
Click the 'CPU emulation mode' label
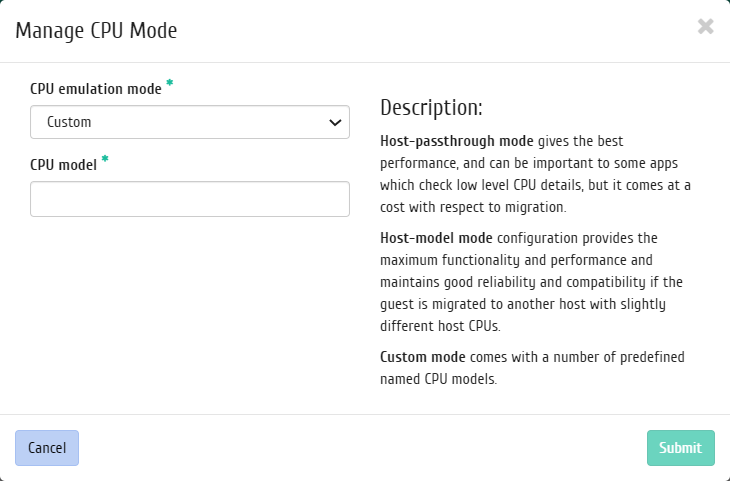pyautogui.click(x=96, y=88)
